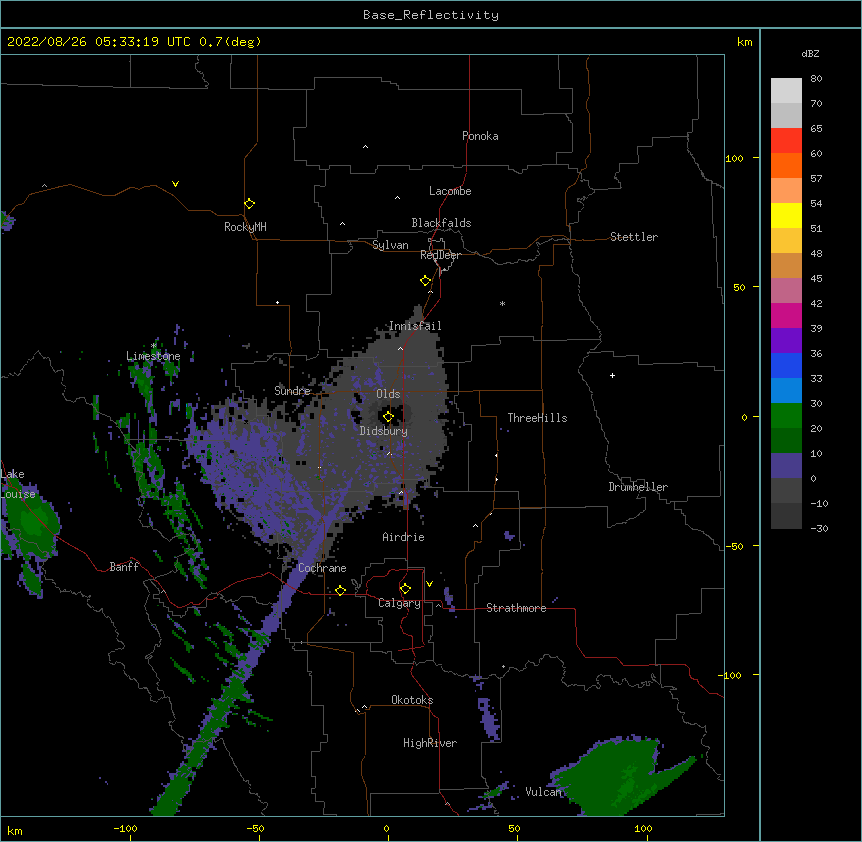Click the Okotoks label
Image resolution: width=862 pixels, height=842 pixels.
click(x=412, y=700)
